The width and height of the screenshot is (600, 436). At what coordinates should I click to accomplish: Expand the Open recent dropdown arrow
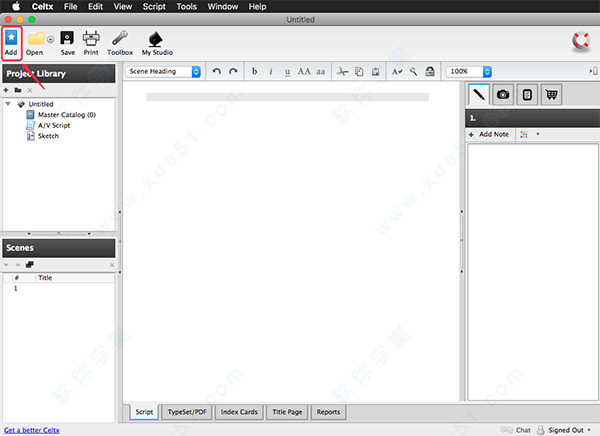51,39
